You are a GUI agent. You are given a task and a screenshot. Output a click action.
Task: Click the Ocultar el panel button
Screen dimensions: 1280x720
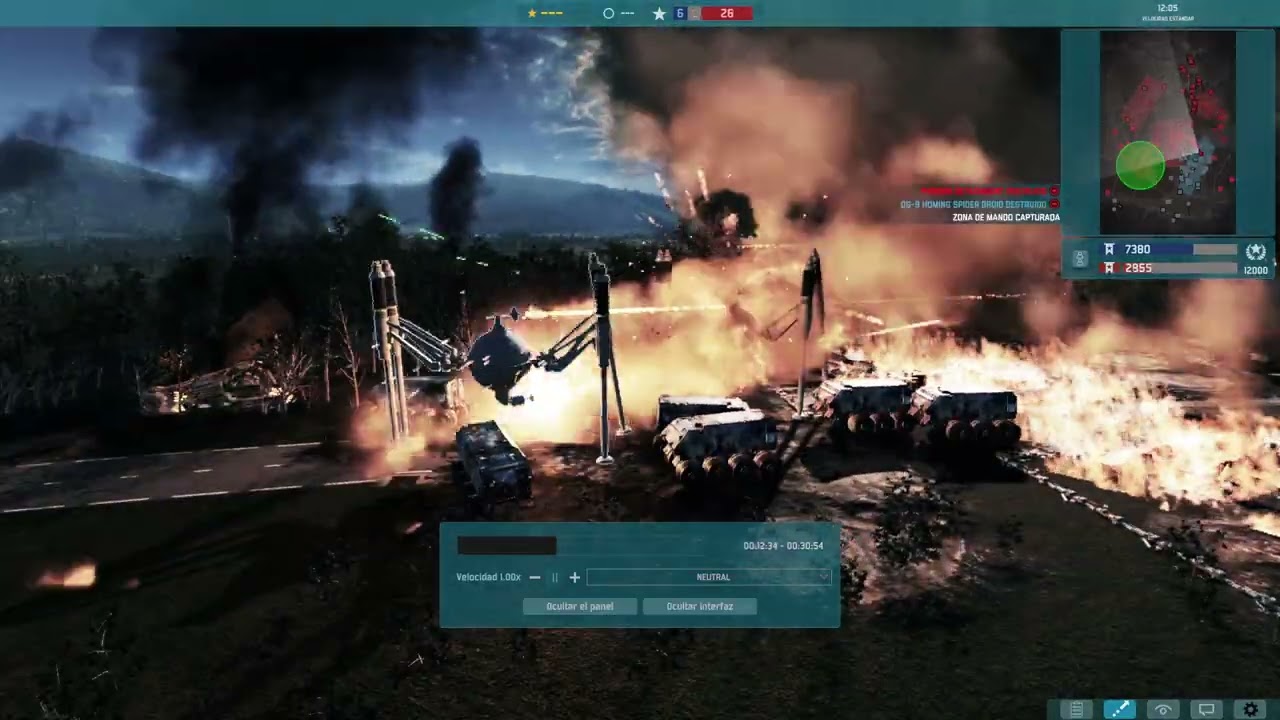click(580, 606)
